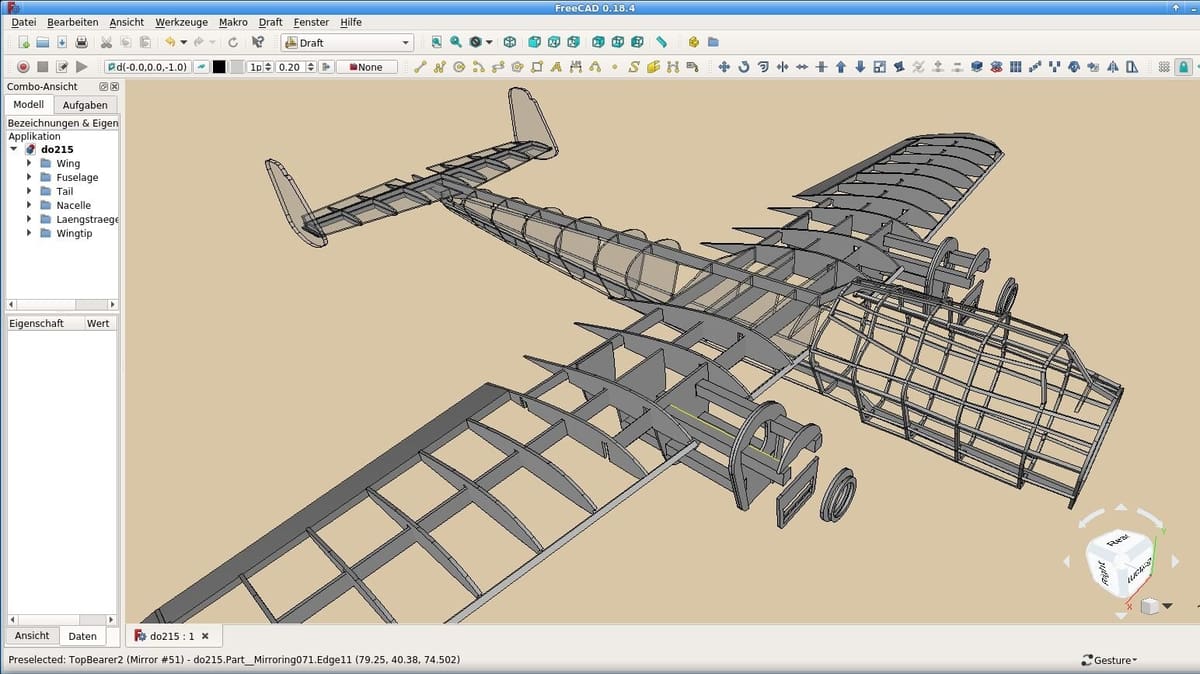Select the Draft Line tool
The height and width of the screenshot is (674, 1200).
[421, 67]
